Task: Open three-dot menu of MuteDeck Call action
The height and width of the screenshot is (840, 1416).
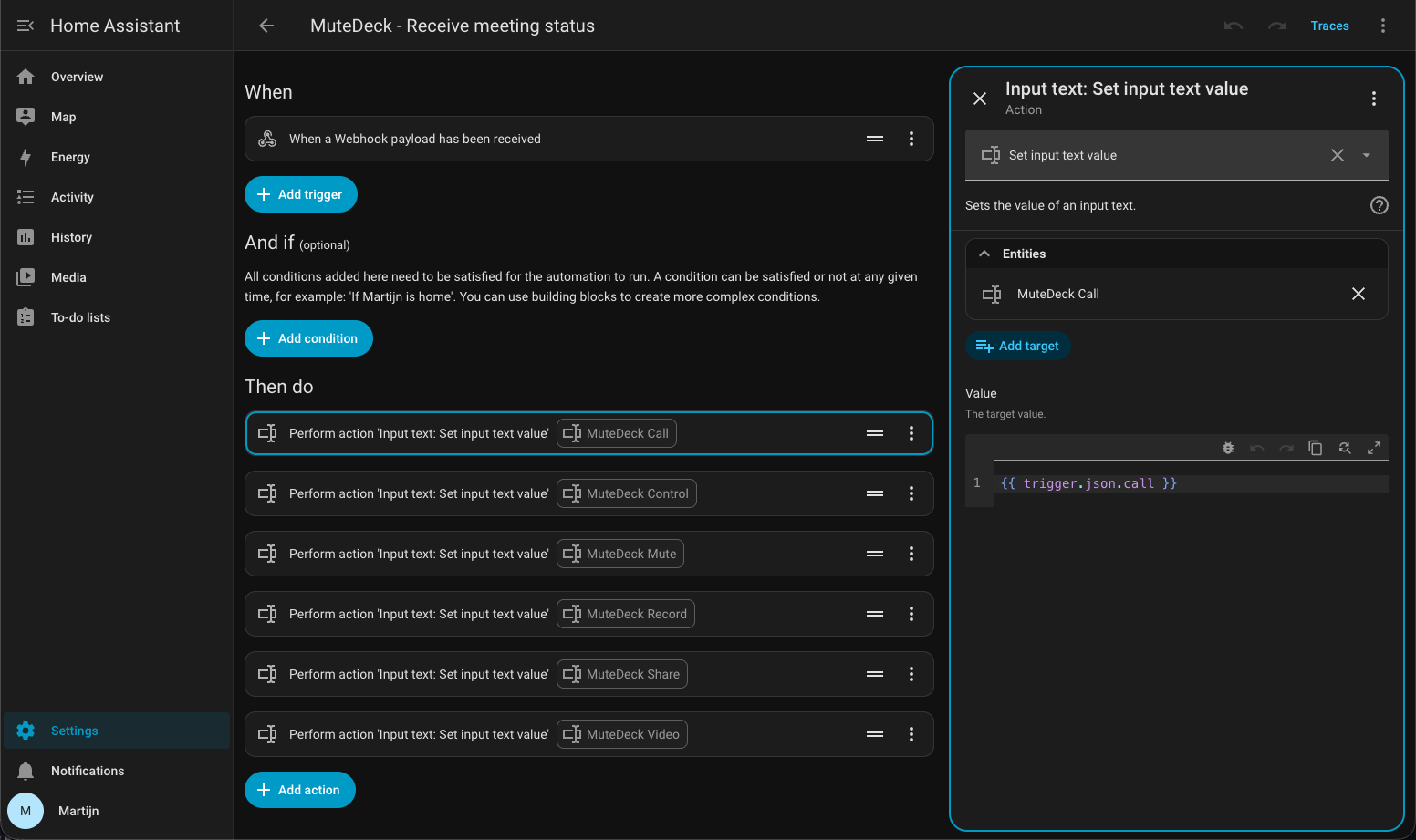Action: pyautogui.click(x=911, y=433)
